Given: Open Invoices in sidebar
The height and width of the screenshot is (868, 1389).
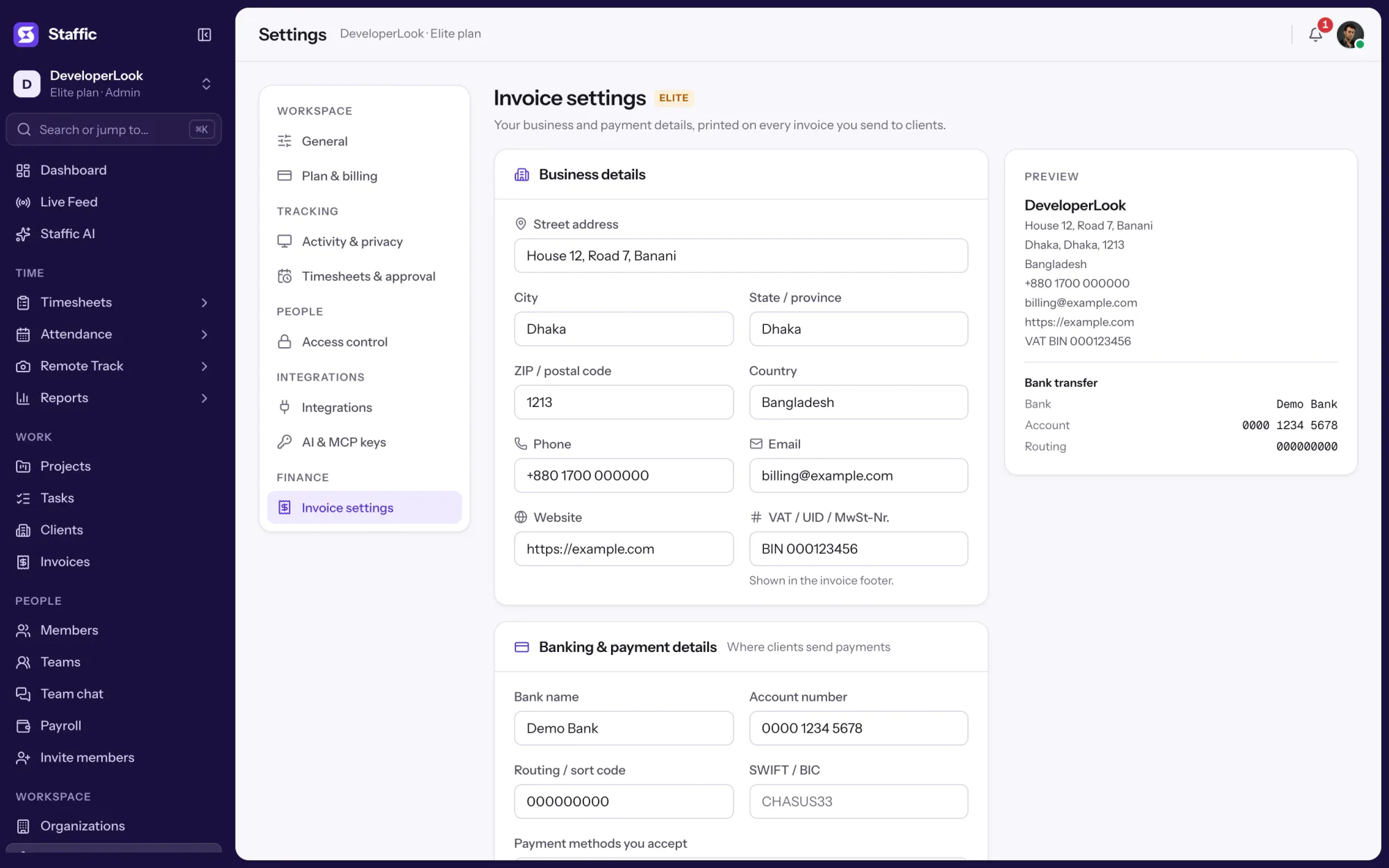Looking at the screenshot, I should [x=114, y=562].
